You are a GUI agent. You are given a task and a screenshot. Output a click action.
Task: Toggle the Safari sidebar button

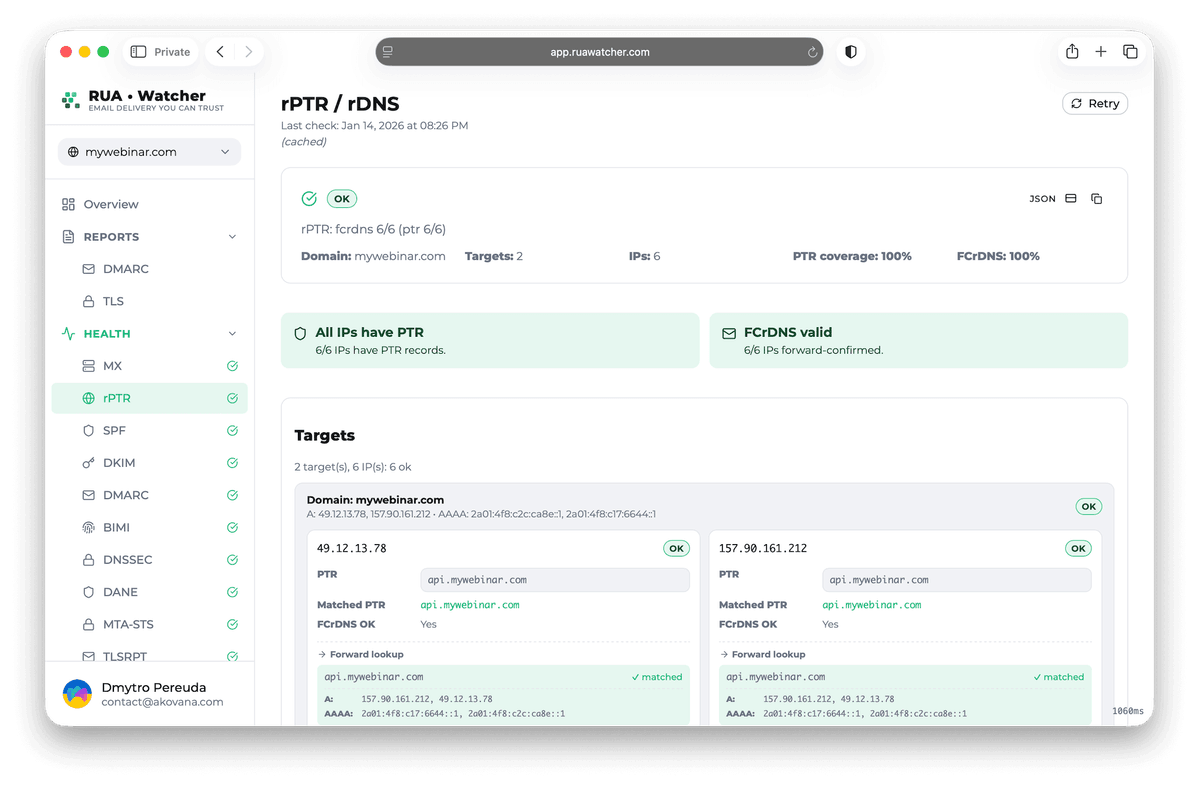tap(139, 52)
